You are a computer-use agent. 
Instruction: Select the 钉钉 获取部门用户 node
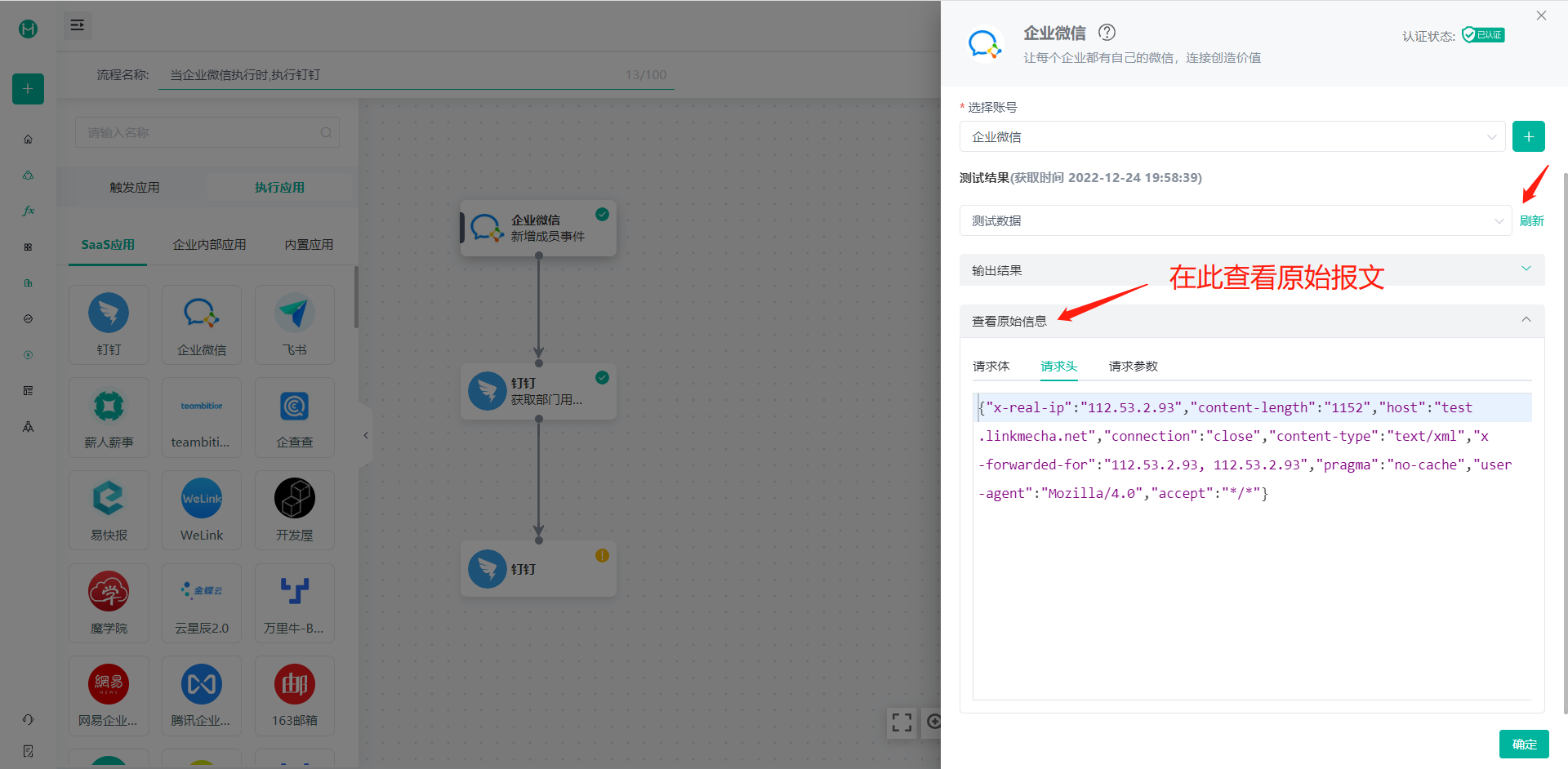[x=538, y=391]
